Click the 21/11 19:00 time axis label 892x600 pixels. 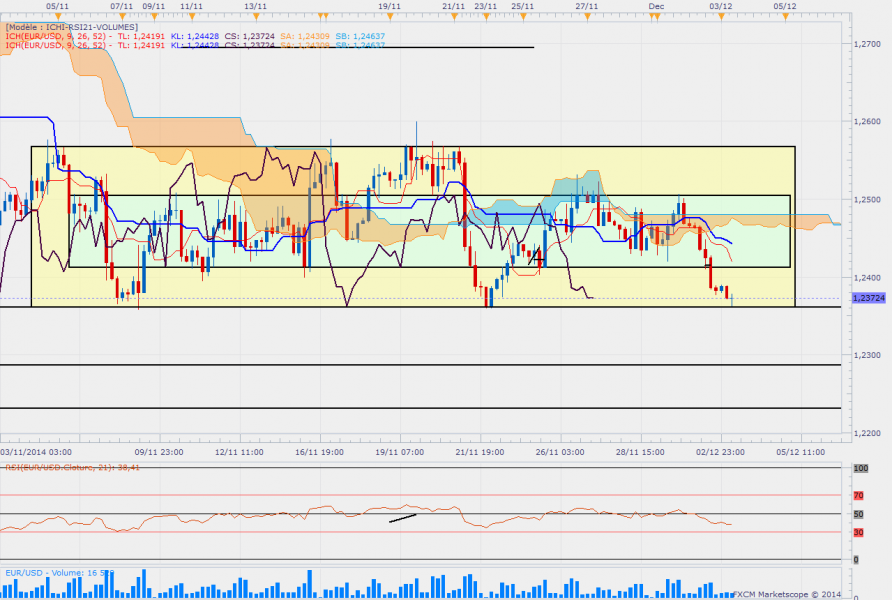(480, 452)
